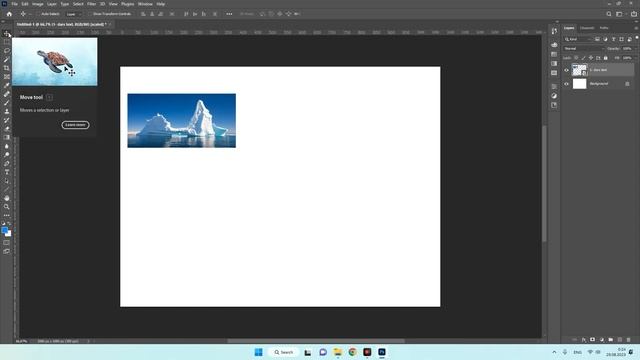This screenshot has height=360, width=640.
Task: Select the Move tool in the toolbar
Action: pyautogui.click(x=7, y=33)
